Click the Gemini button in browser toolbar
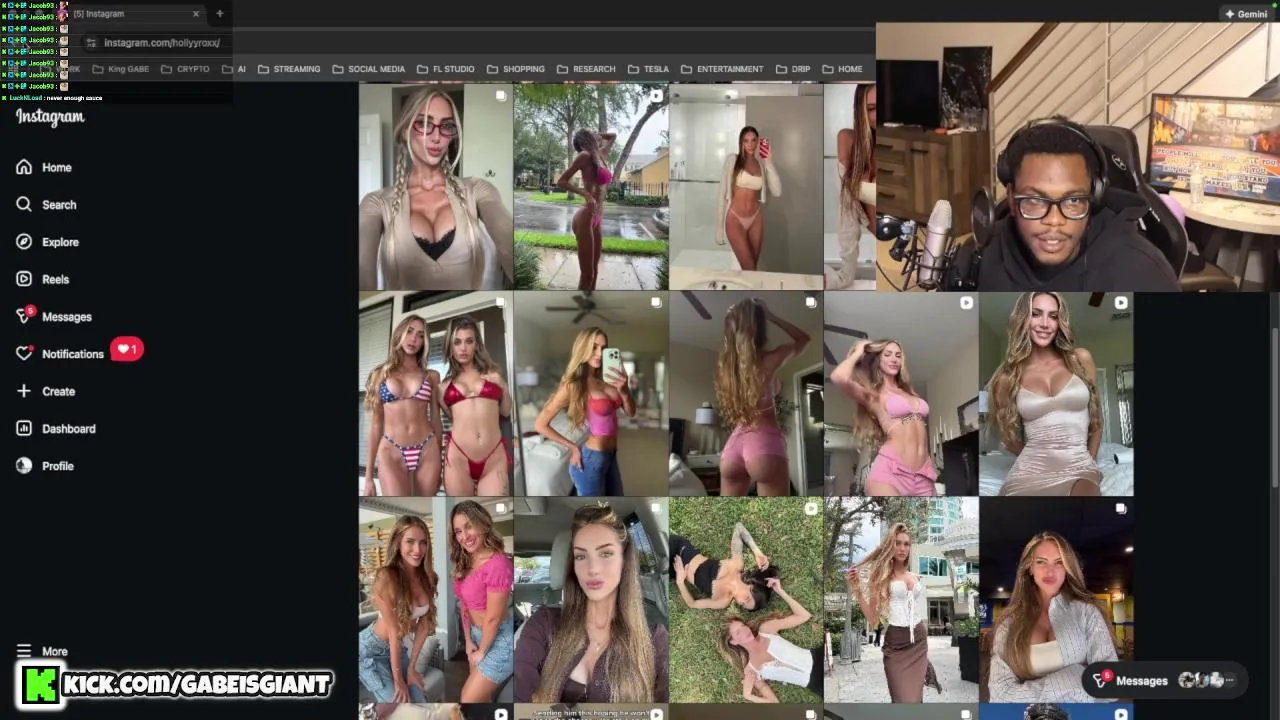 click(x=1246, y=14)
